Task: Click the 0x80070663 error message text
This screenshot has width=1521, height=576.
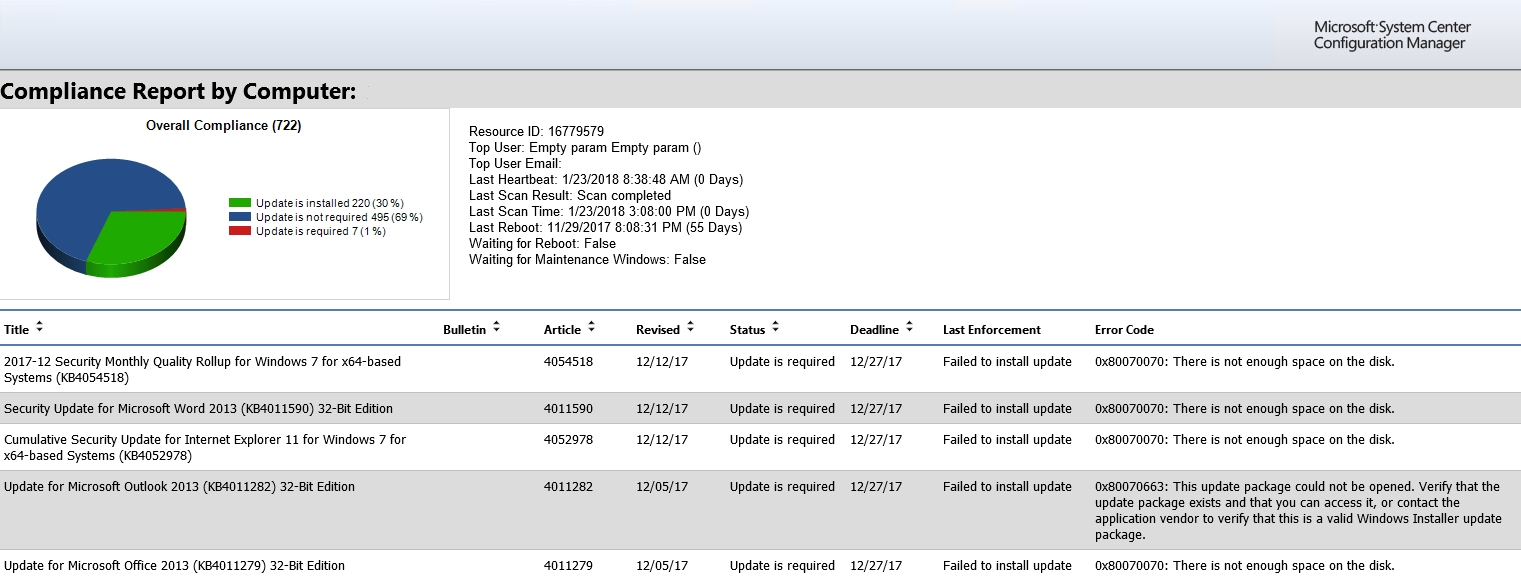Action: 1297,511
